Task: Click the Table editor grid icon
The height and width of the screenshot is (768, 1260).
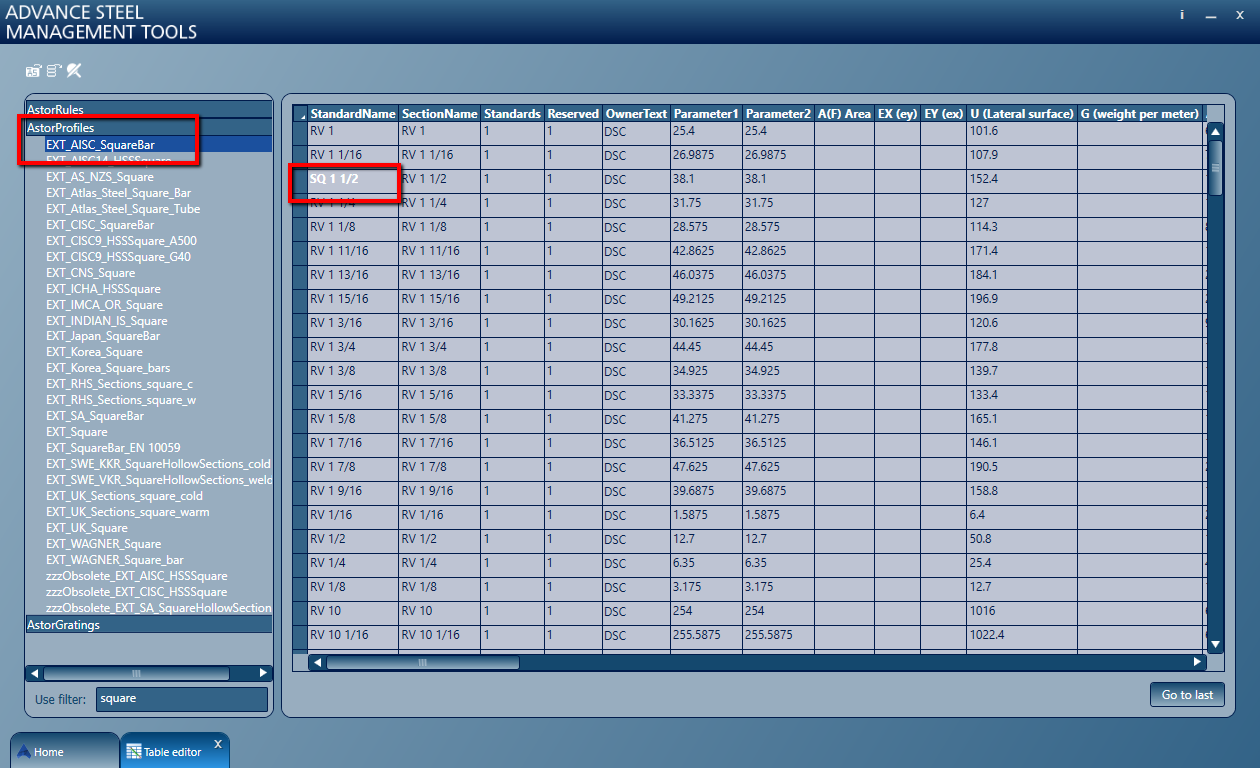Action: tap(133, 749)
